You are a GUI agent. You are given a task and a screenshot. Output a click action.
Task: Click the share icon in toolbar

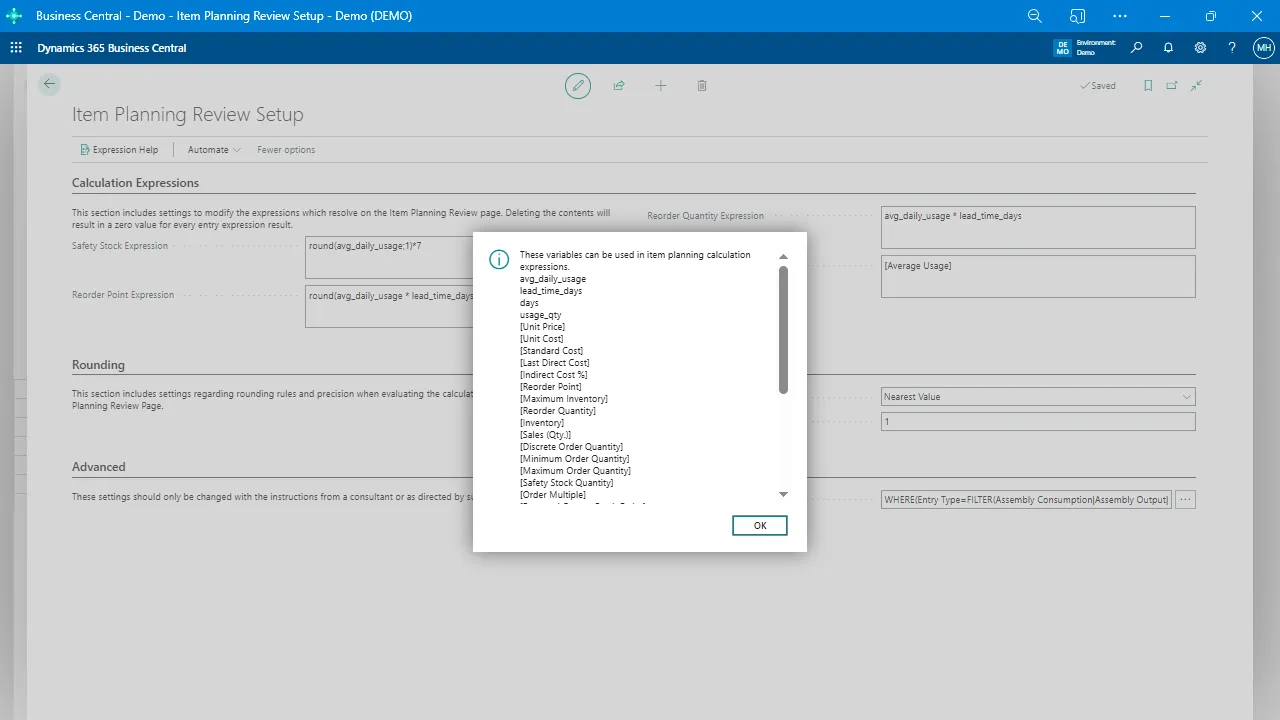619,86
